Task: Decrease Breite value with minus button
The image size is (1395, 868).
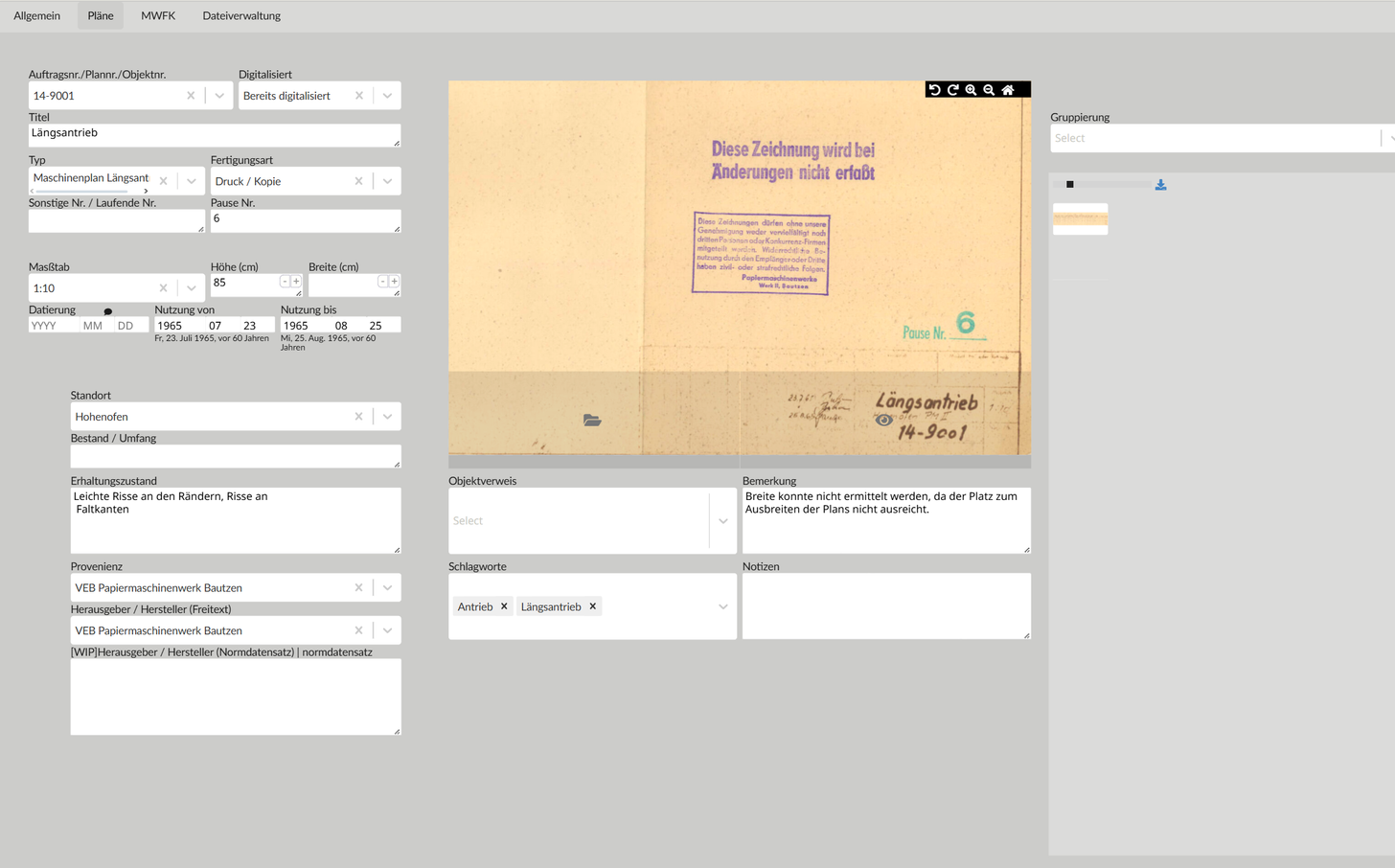Action: point(382,282)
